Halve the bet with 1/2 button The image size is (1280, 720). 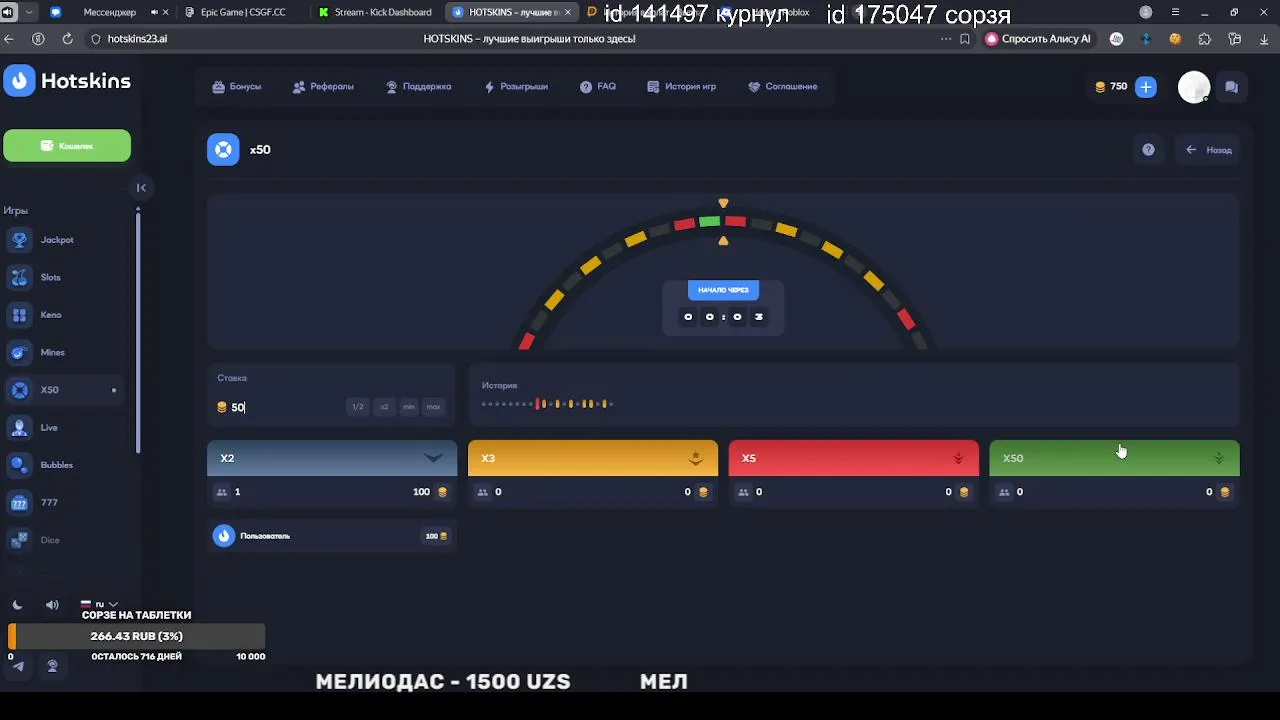(358, 407)
